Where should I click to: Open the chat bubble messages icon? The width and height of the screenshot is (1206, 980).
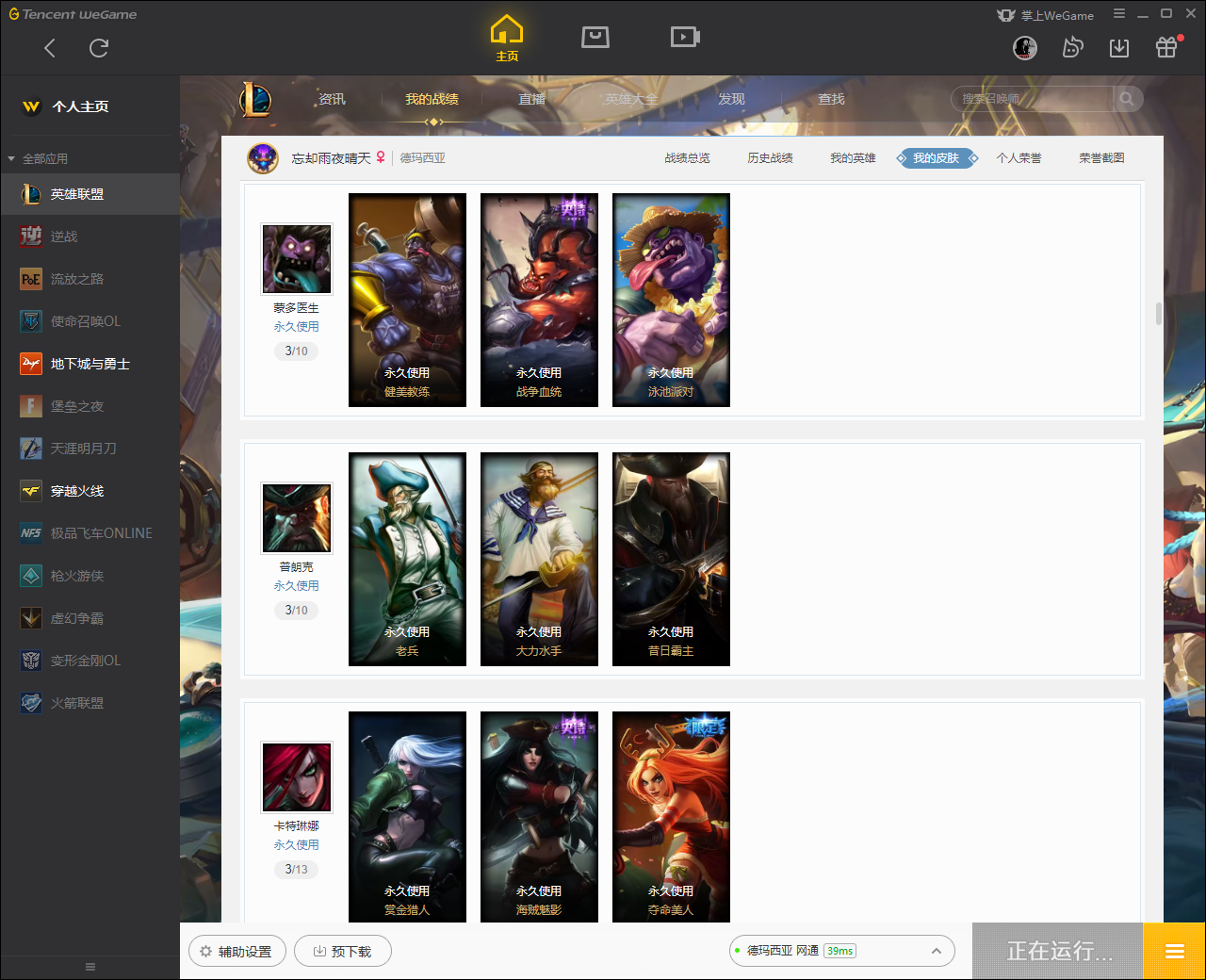[x=1072, y=48]
